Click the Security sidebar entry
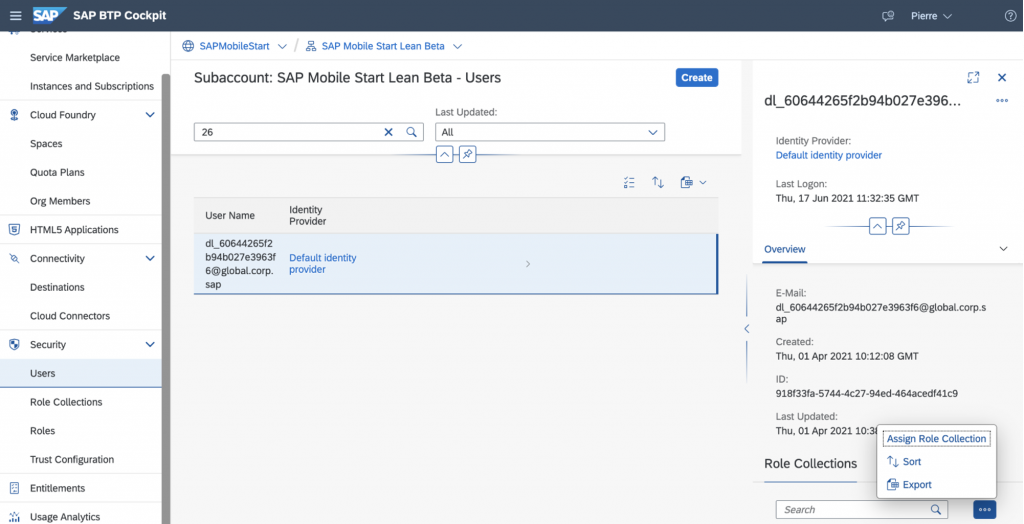This screenshot has width=1024, height=524. pos(48,344)
